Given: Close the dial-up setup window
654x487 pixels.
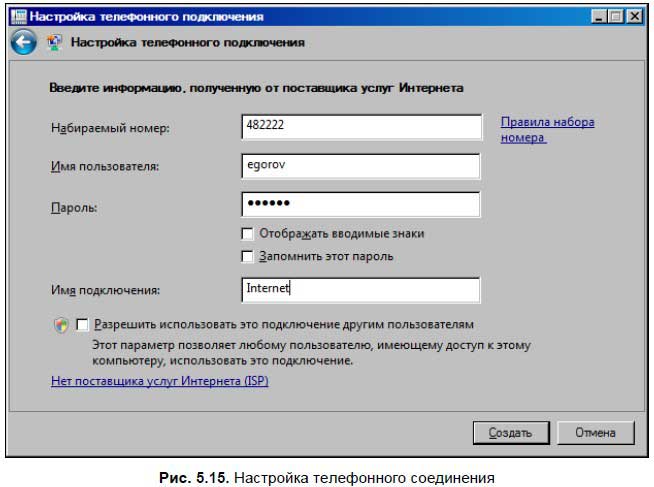Looking at the screenshot, I should coord(634,17).
